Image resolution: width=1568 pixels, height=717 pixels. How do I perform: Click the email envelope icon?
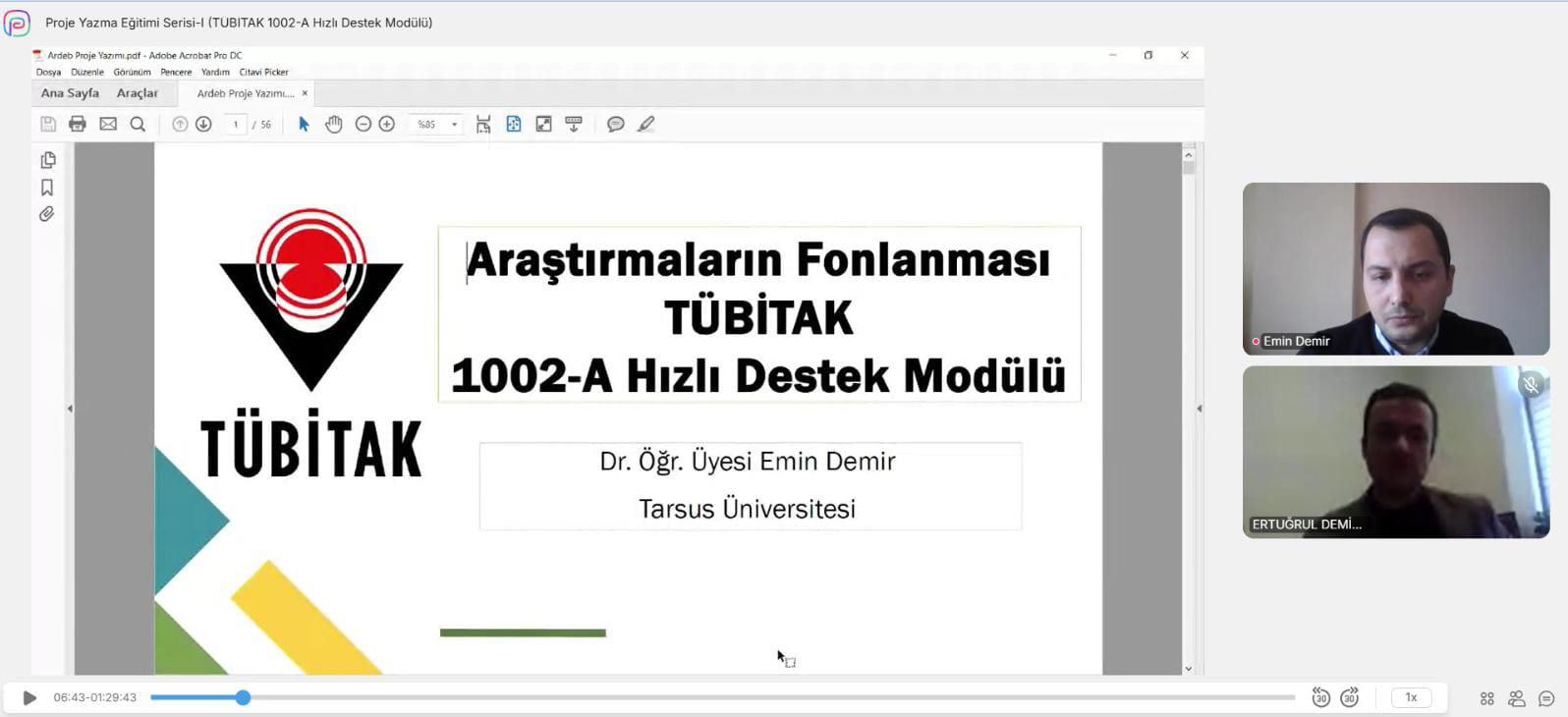pyautogui.click(x=108, y=124)
